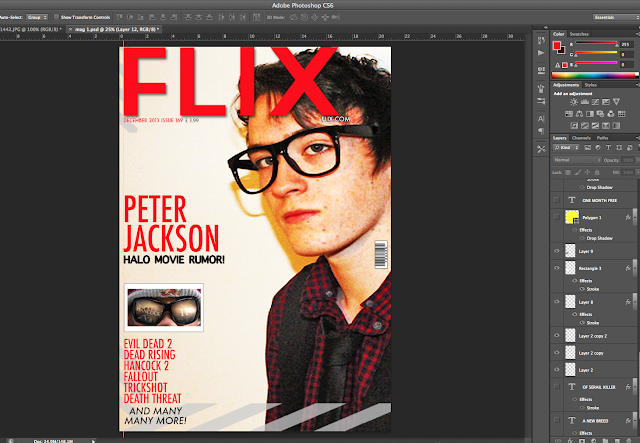The image size is (640, 443).
Task: Show the OF SERIAL KILLER text layer
Action: [556, 386]
